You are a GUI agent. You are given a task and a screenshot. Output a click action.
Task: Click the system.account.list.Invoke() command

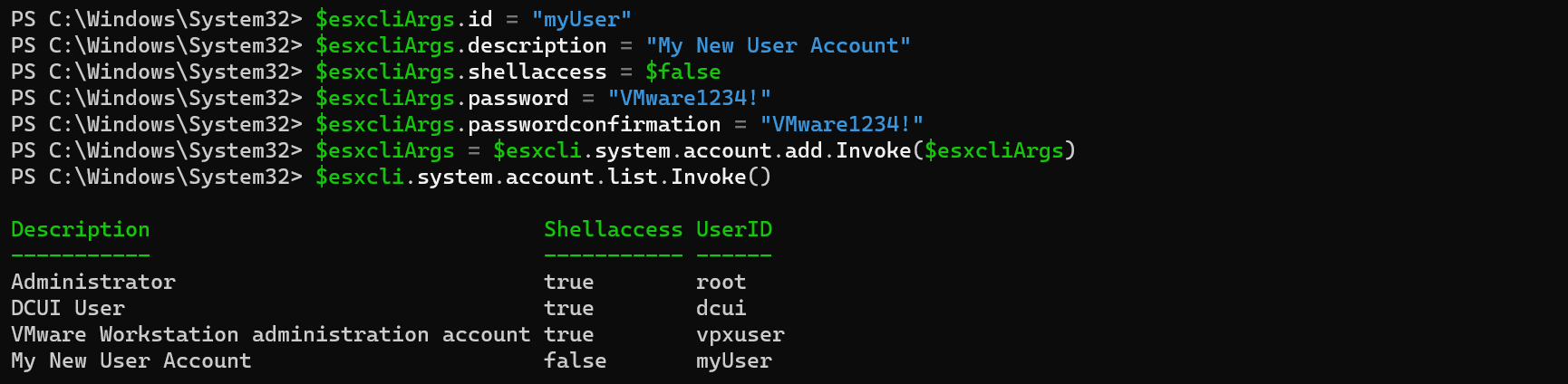coord(594,177)
